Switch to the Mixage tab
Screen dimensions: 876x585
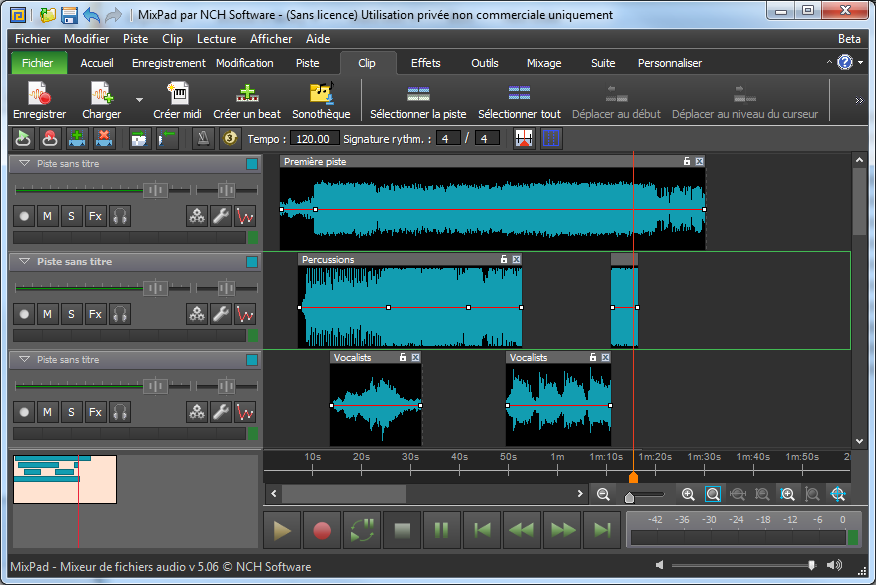tap(544, 63)
